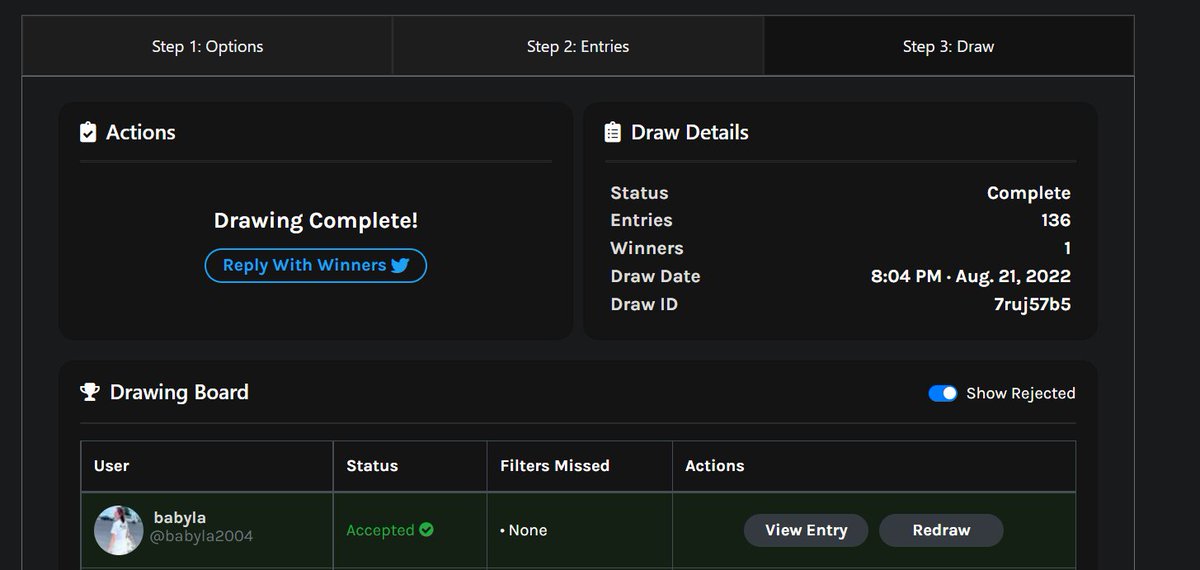Open the Step 1: Options tab
Image resolution: width=1200 pixels, height=570 pixels.
pyautogui.click(x=207, y=46)
